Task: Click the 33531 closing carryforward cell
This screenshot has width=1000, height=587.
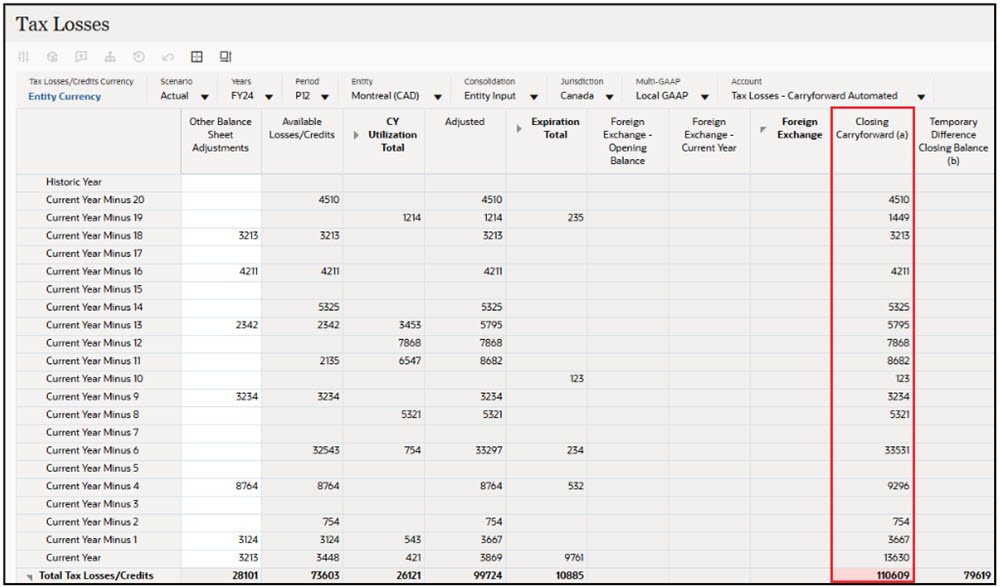Action: pos(873,450)
